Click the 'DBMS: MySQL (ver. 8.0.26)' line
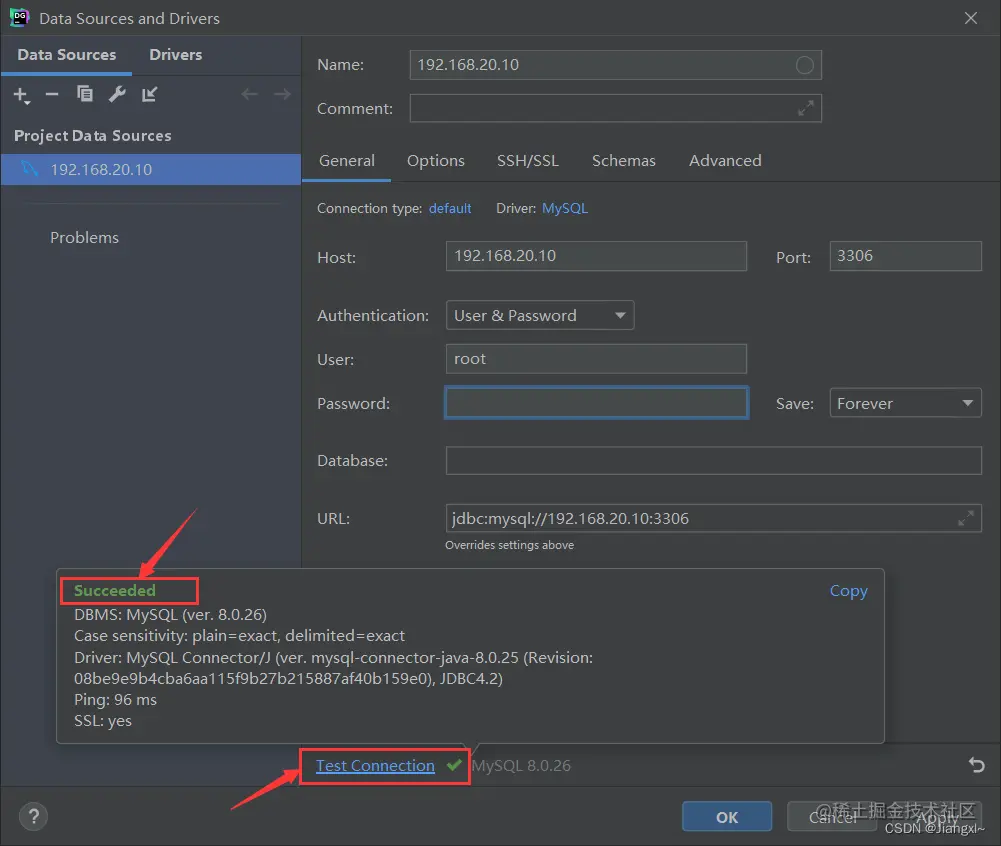Viewport: 1001px width, 846px height. 170,615
